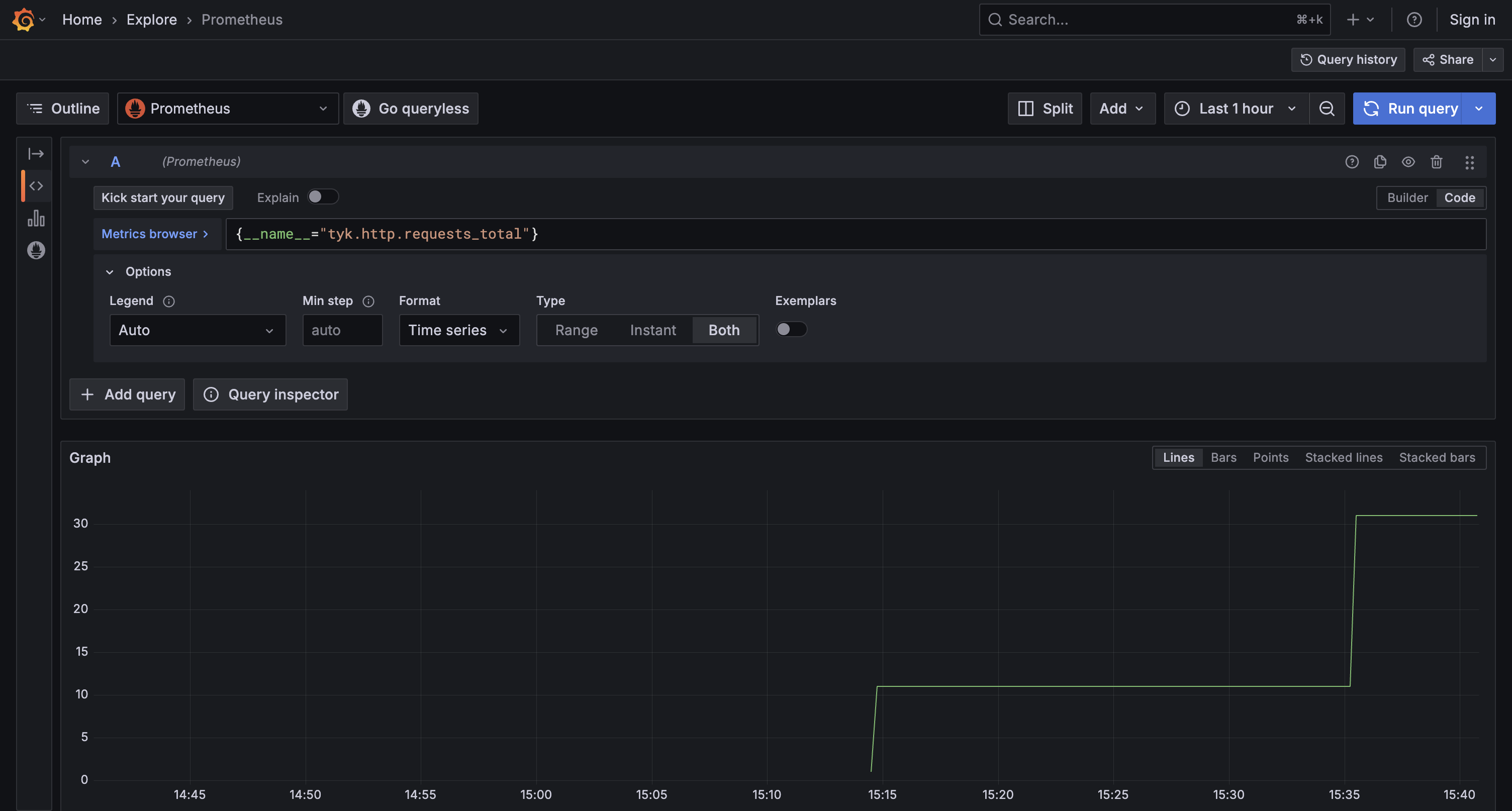Select Instant query type
This screenshot has height=811, width=1512.
point(652,331)
